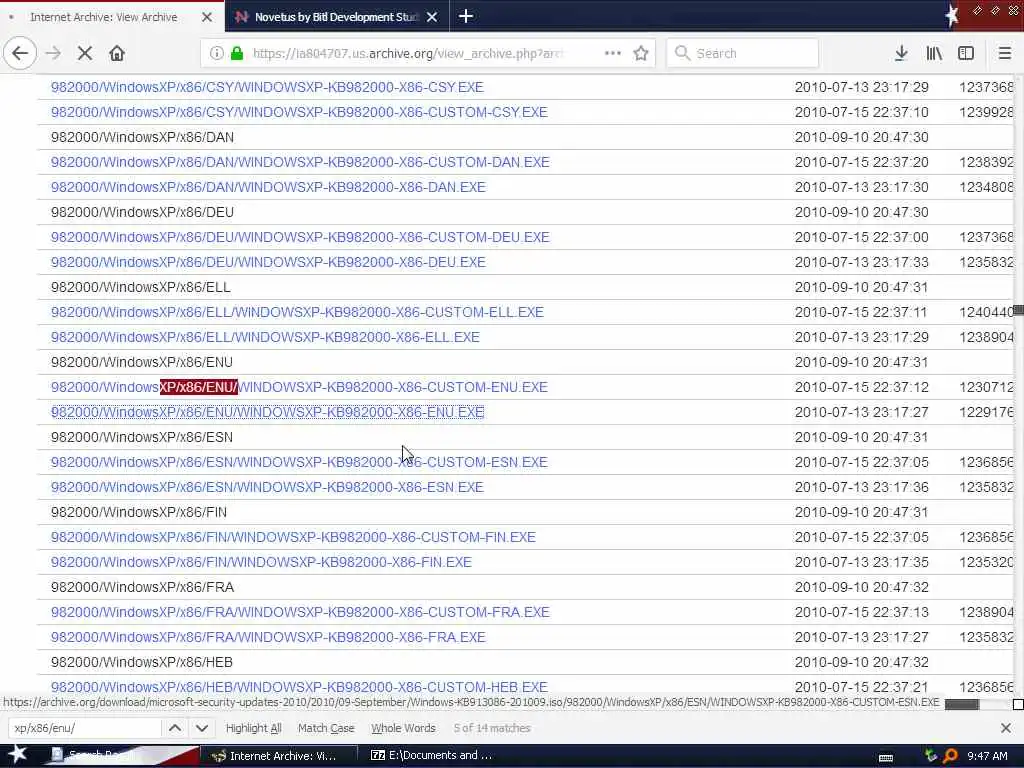The height and width of the screenshot is (768, 1024).
Task: Download WINDOWSXP-KB982000-X86-CUSTOM-ENU.EXE
Action: pyautogui.click(x=299, y=387)
